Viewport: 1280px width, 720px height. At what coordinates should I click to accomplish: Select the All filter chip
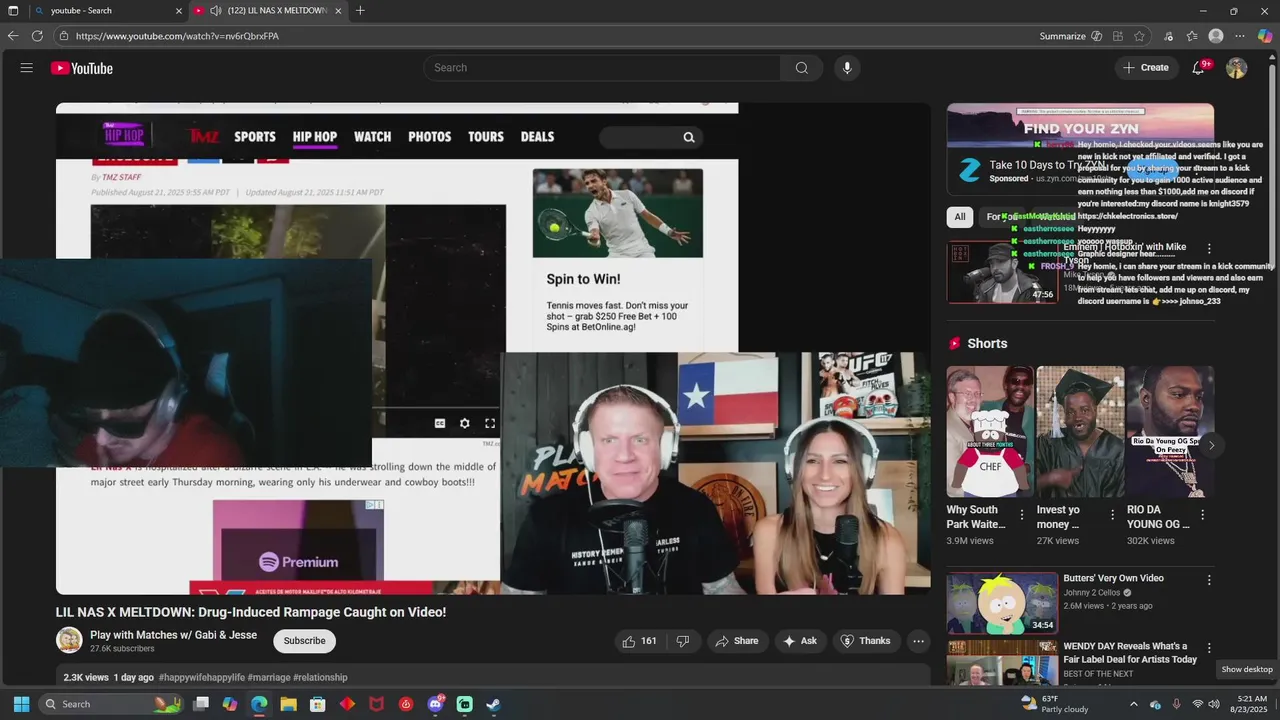(960, 217)
